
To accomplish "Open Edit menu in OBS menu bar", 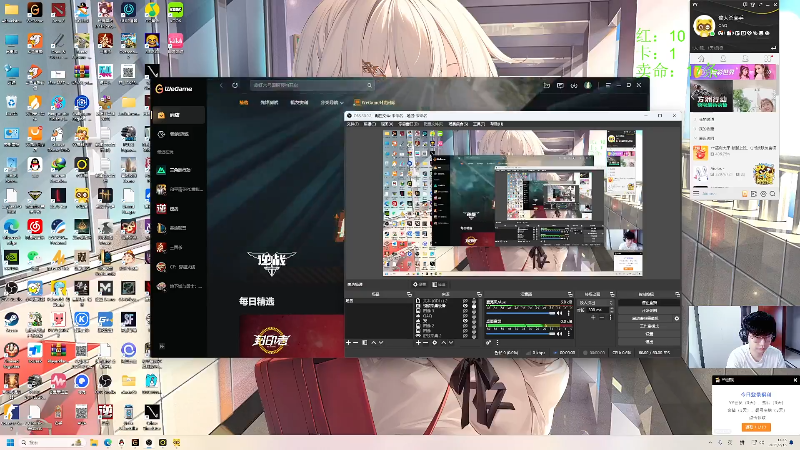I will tap(369, 123).
